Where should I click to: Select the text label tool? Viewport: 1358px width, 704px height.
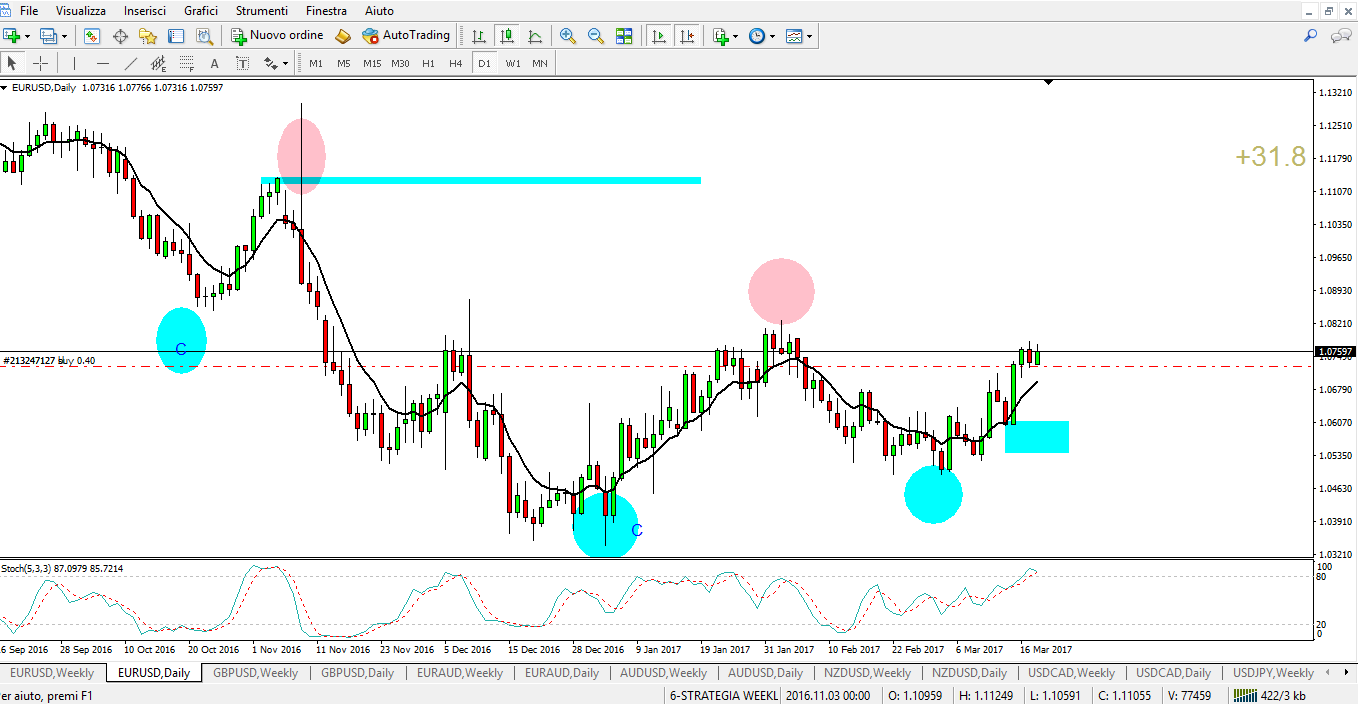click(x=242, y=63)
